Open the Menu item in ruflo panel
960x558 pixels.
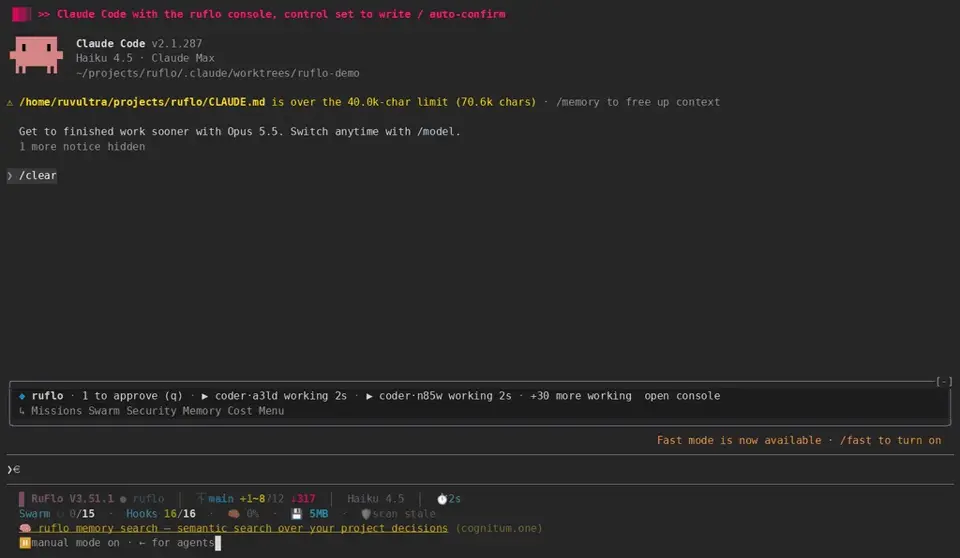(271, 411)
